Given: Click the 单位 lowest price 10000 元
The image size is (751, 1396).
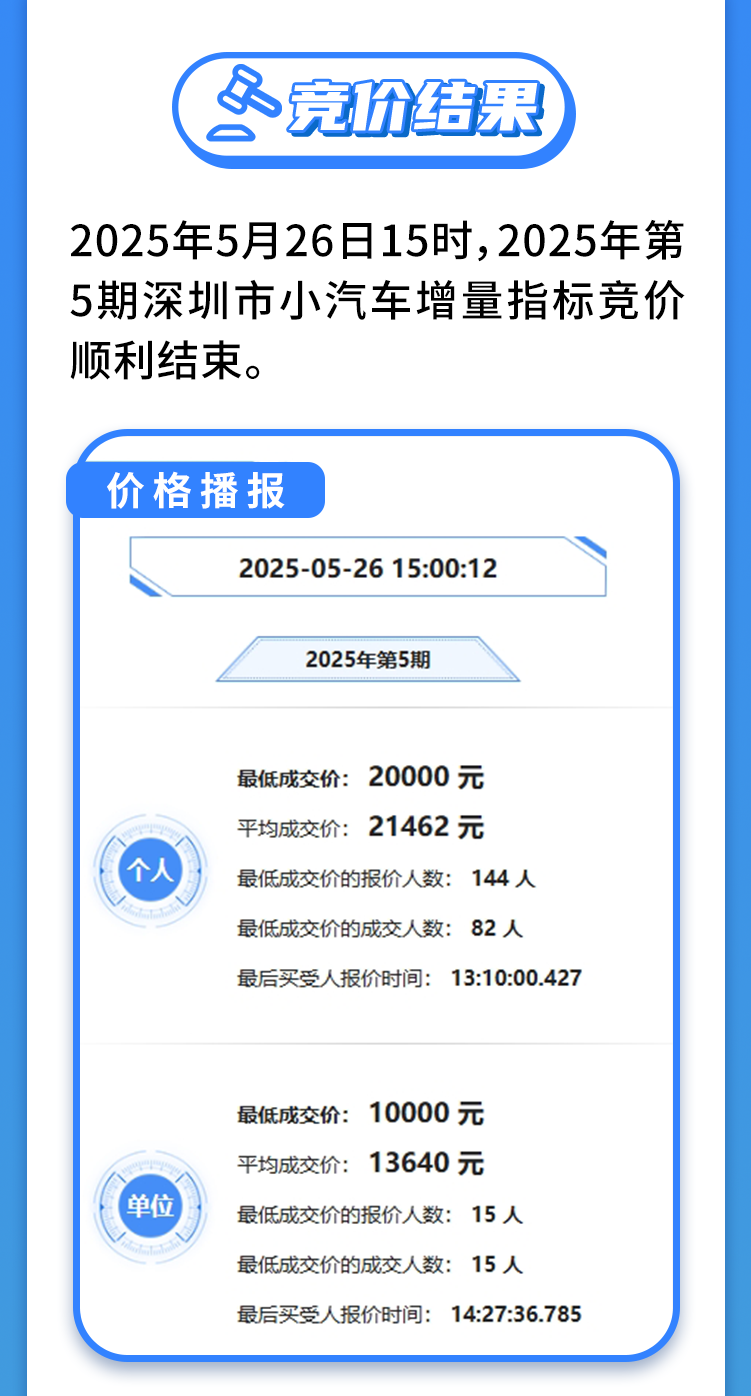Looking at the screenshot, I should pyautogui.click(x=425, y=1113).
